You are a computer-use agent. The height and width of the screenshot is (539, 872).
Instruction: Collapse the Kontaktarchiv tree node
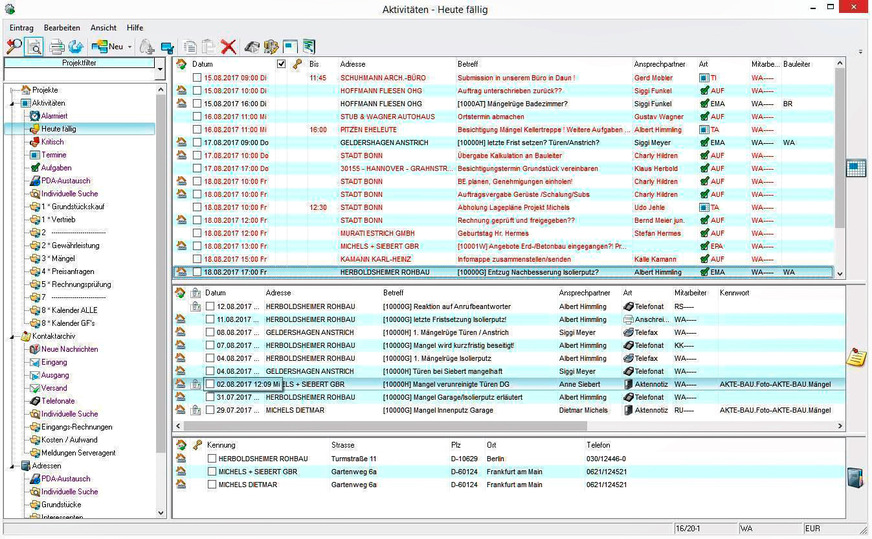(x=11, y=337)
